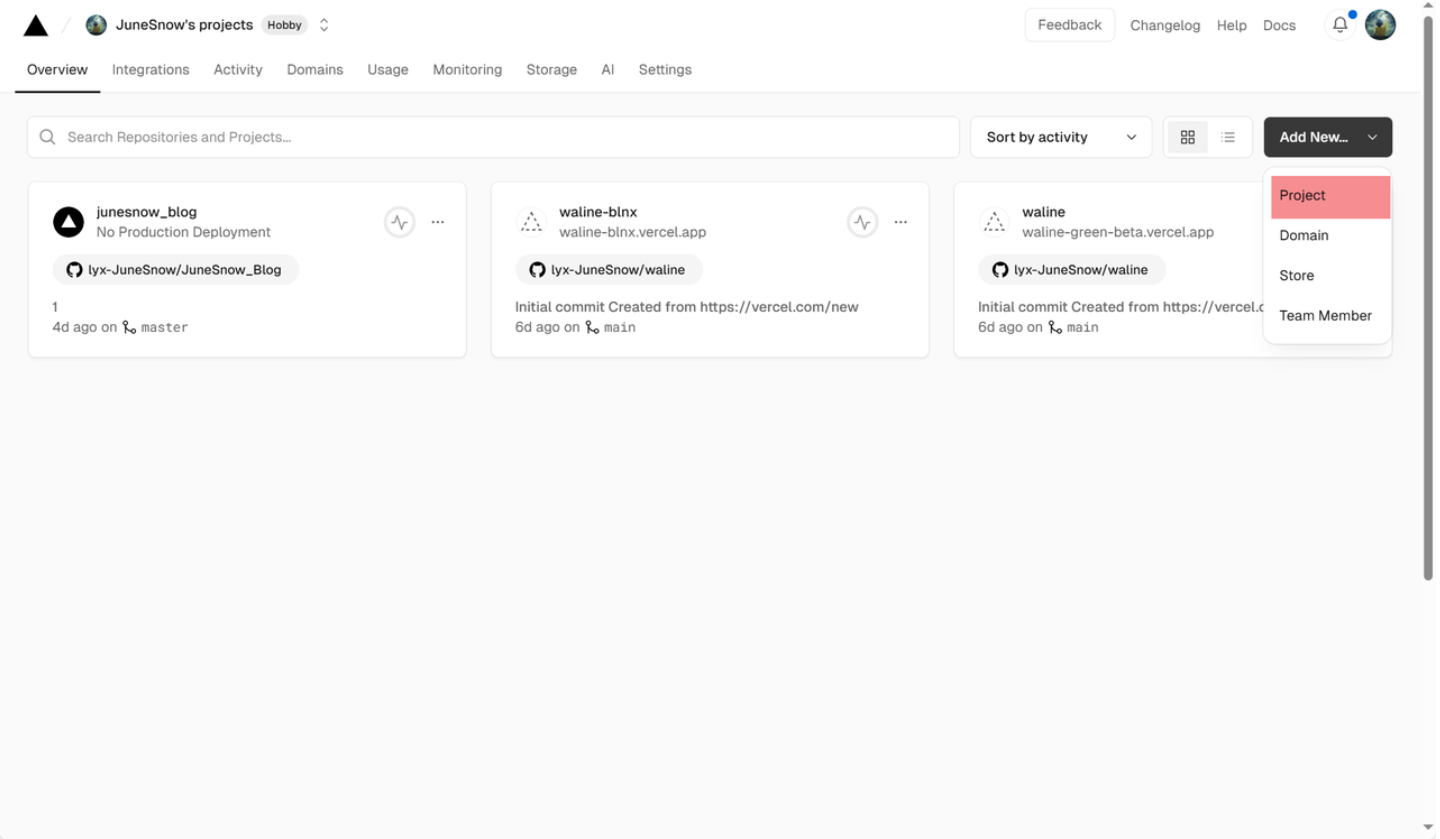Open the Changelog link
Image resolution: width=1440 pixels, height=839 pixels.
coord(1165,25)
